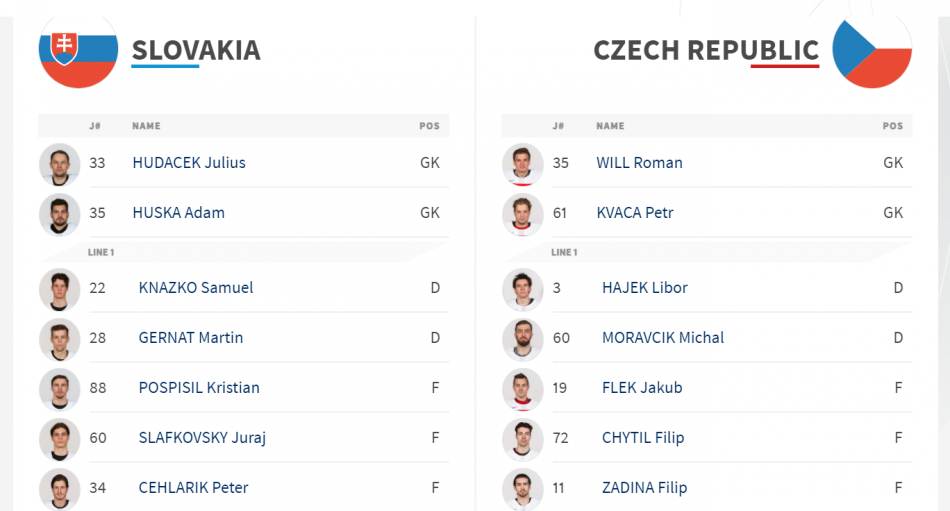Click the CZECH REPUBLIC team heading

[706, 50]
